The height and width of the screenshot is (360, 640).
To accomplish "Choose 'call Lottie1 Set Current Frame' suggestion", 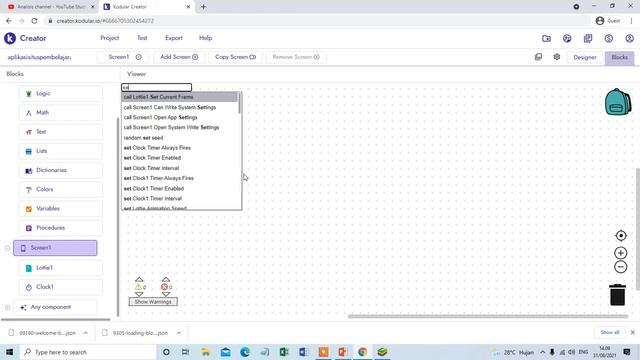I will (x=180, y=97).
